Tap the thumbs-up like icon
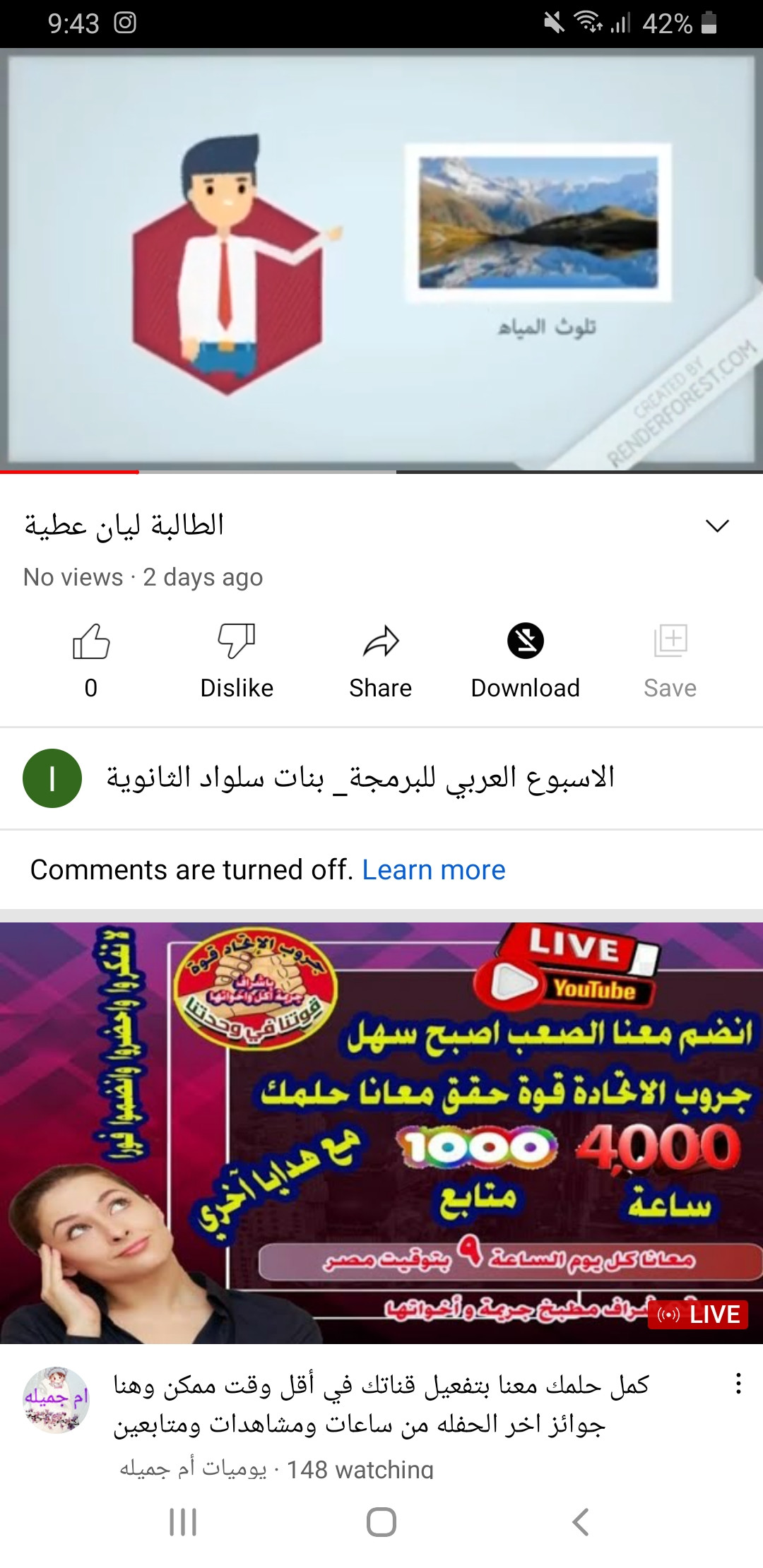Screen dimensions: 763x1568 click(91, 641)
